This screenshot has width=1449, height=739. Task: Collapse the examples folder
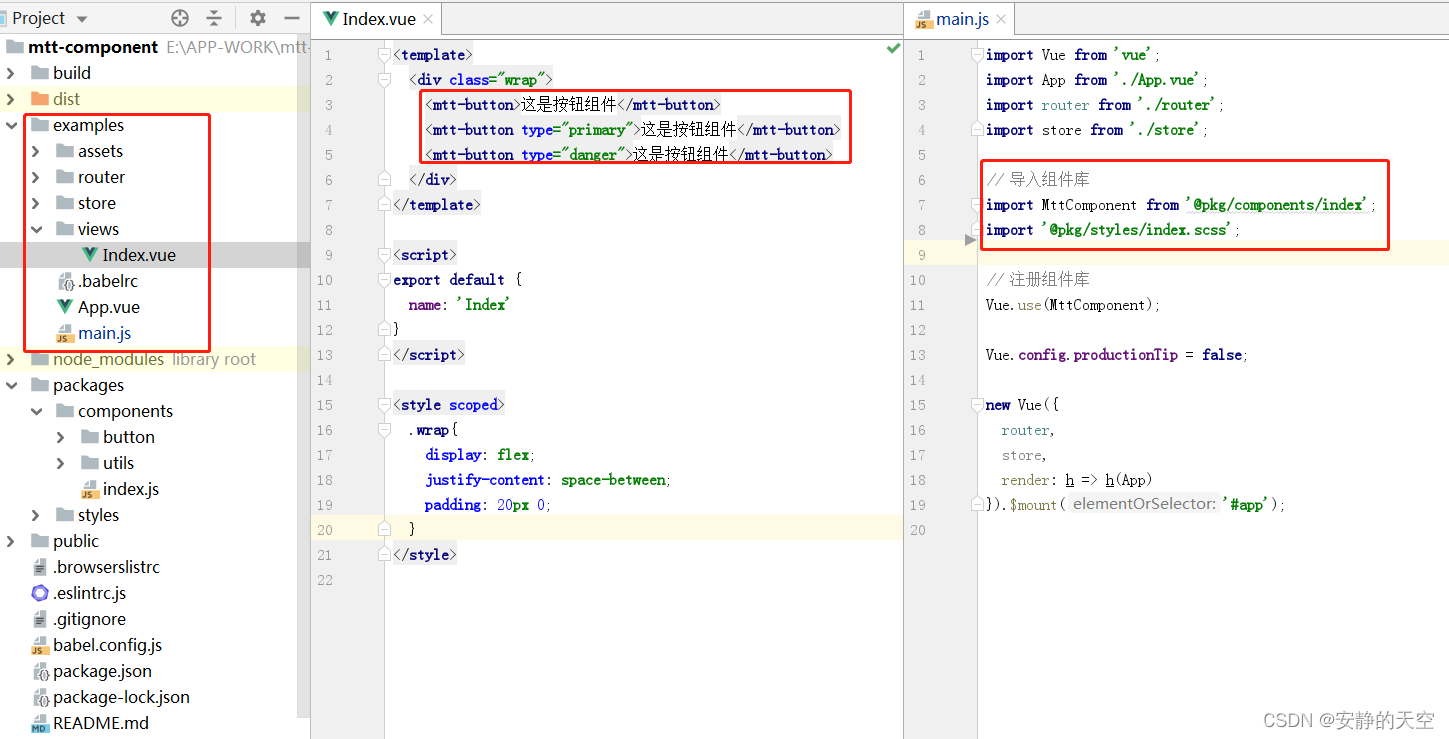11,125
